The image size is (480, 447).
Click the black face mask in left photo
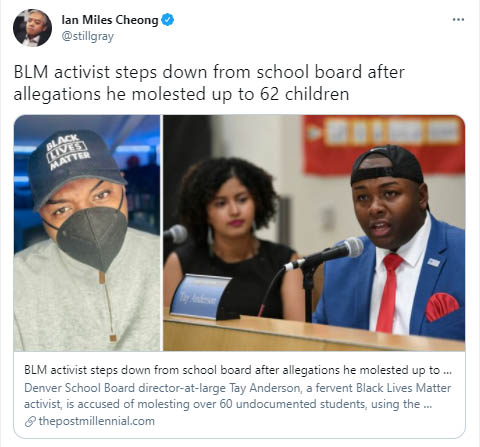pyautogui.click(x=92, y=237)
